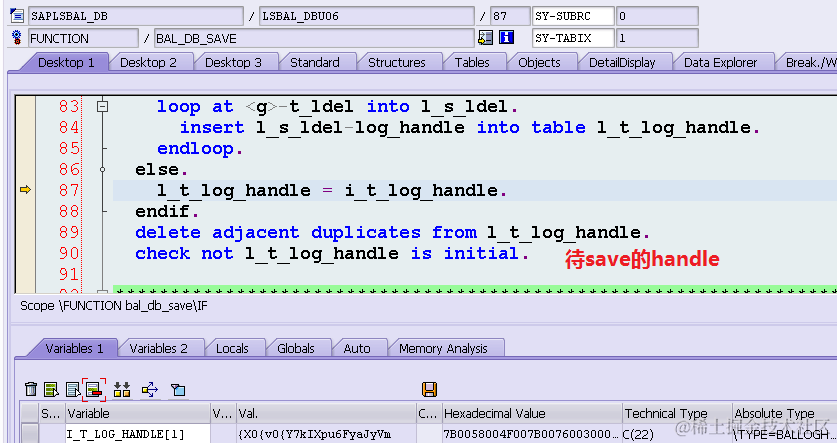The image size is (837, 443).
Task: Open the Structures tab
Action: tap(397, 62)
